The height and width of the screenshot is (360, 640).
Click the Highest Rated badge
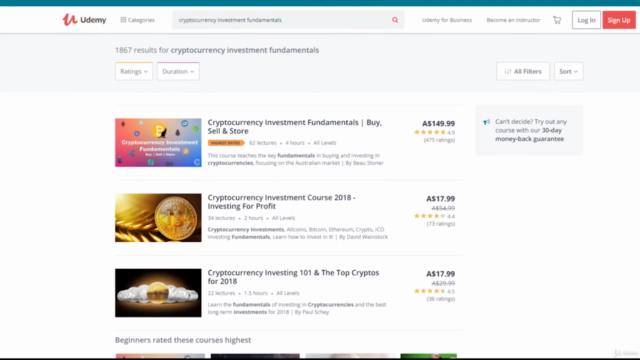click(226, 143)
